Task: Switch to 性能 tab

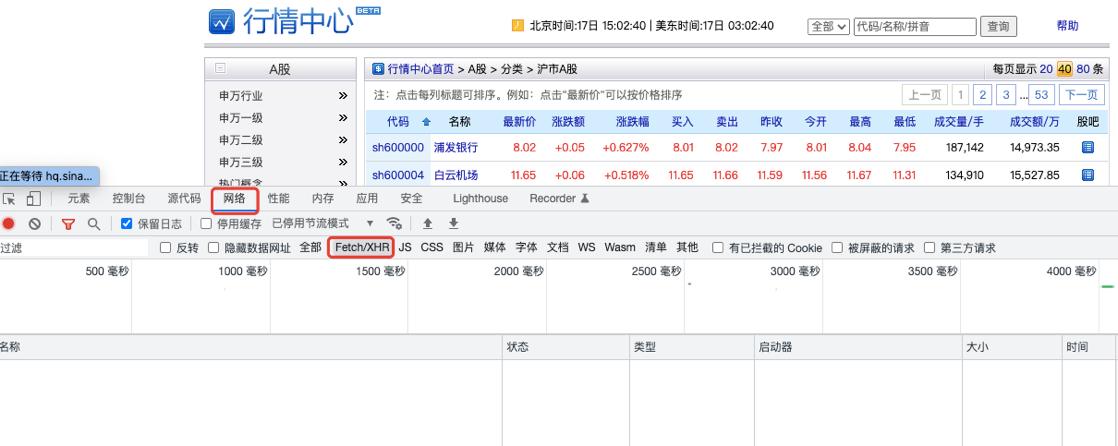Action: pos(278,199)
